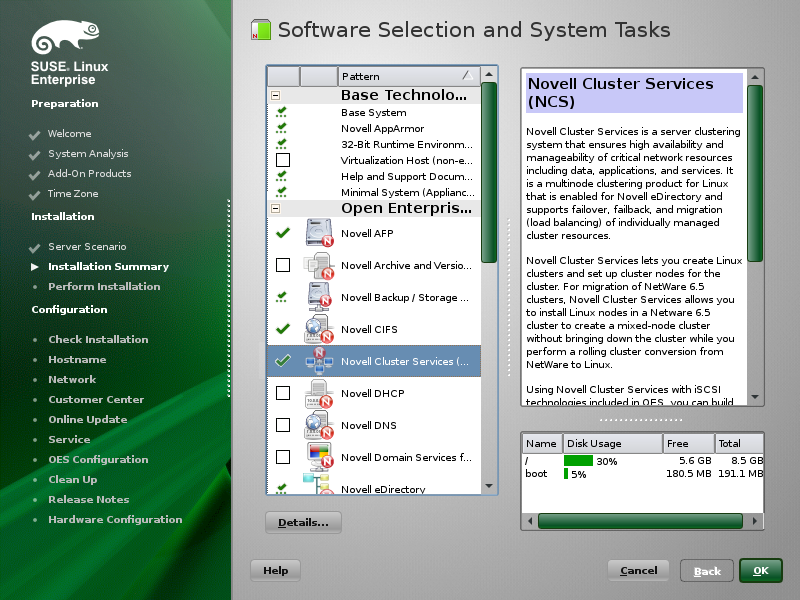The height and width of the screenshot is (600, 800).
Task: Click description pane scroll up arrow
Action: (755, 77)
